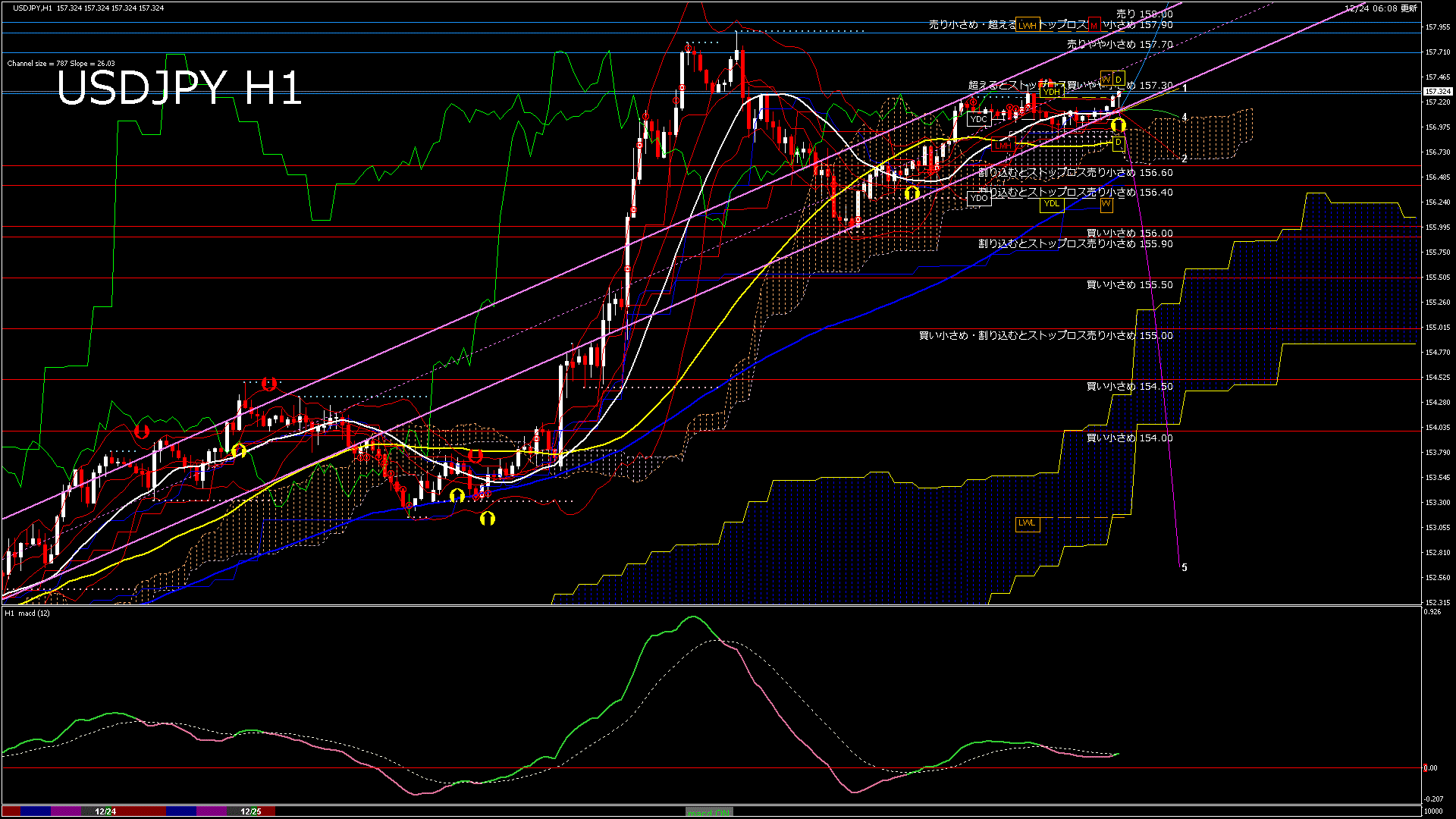The width and height of the screenshot is (1456, 819).
Task: Select the yellow YDH label box
Action: [1051, 92]
